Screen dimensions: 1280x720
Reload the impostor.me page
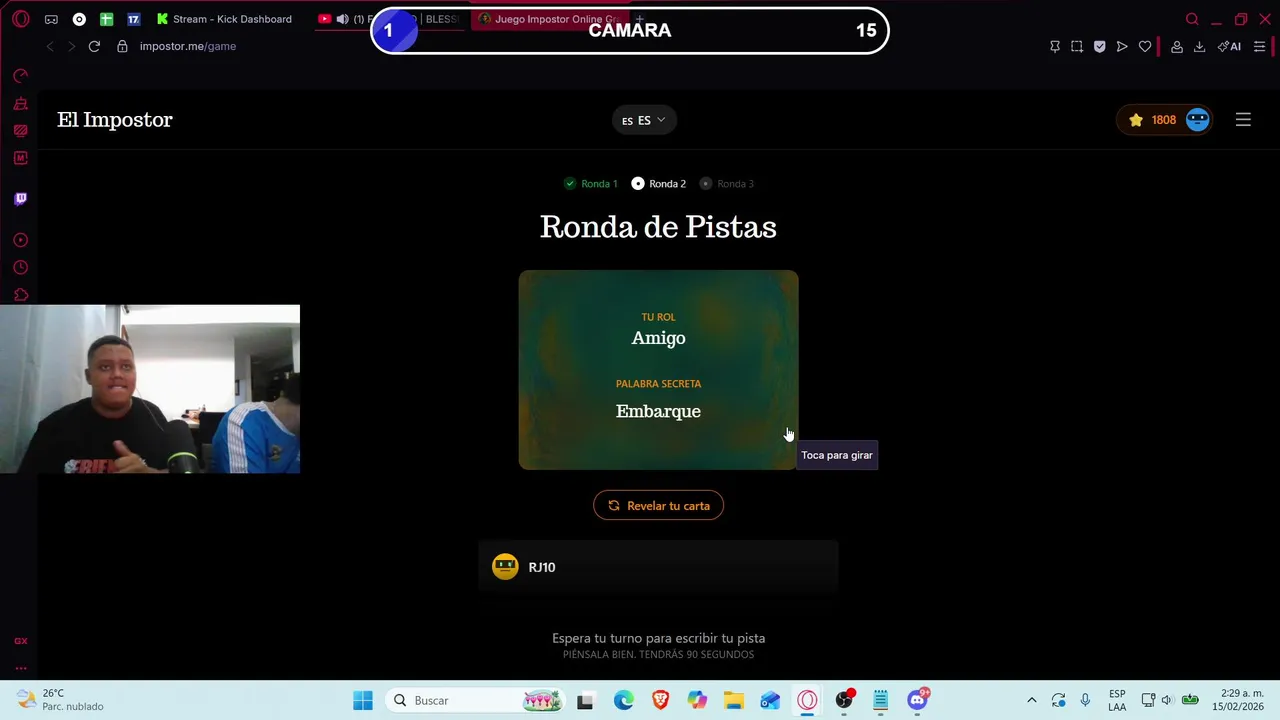(94, 46)
